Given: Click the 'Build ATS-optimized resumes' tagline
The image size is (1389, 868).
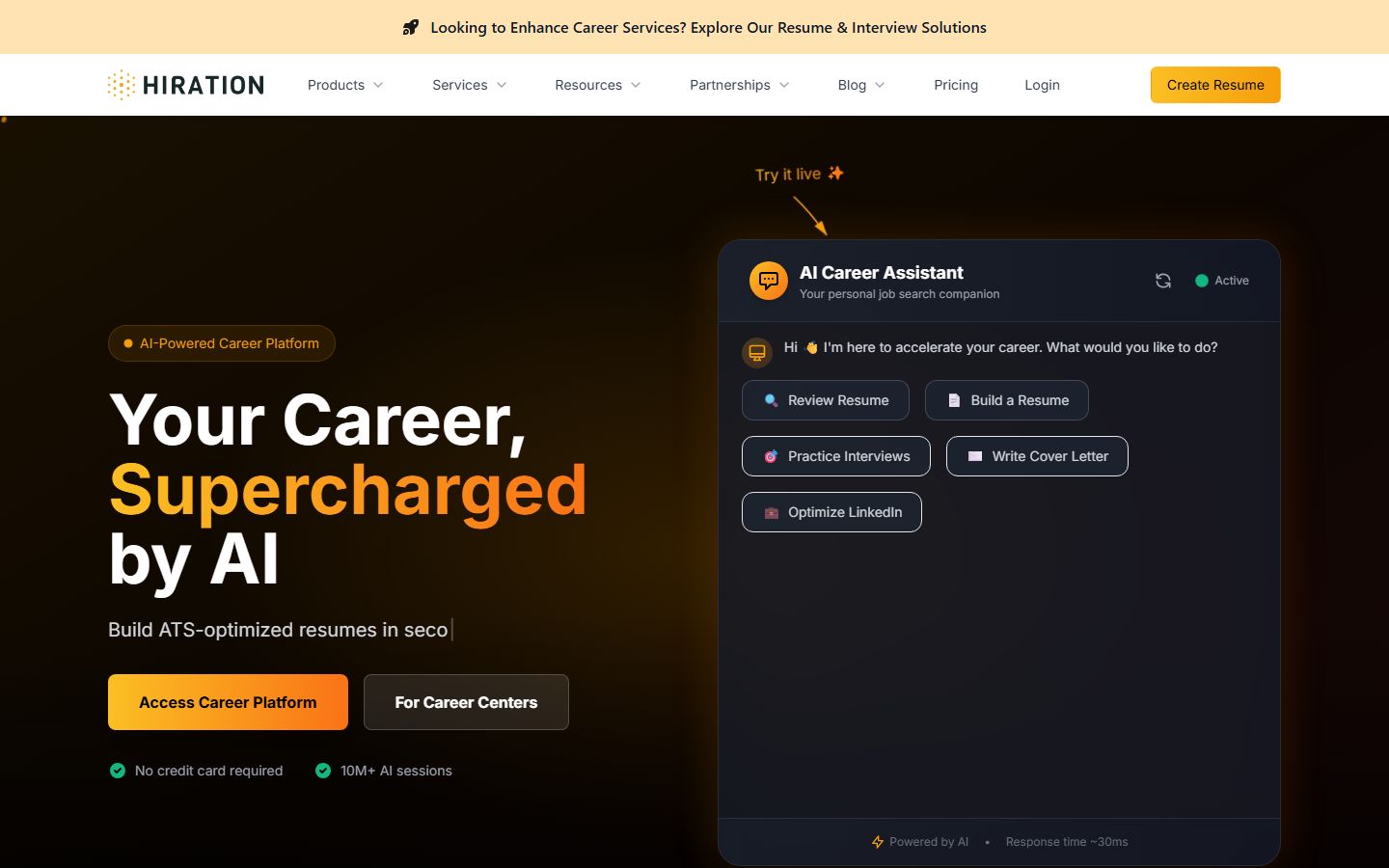Looking at the screenshot, I should (278, 630).
